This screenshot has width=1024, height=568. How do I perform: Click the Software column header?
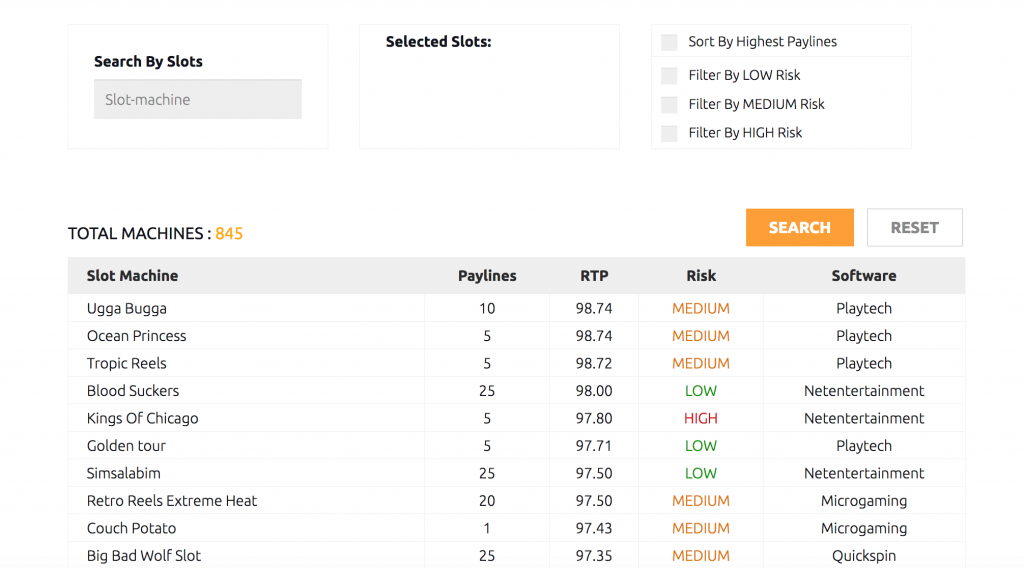[863, 276]
